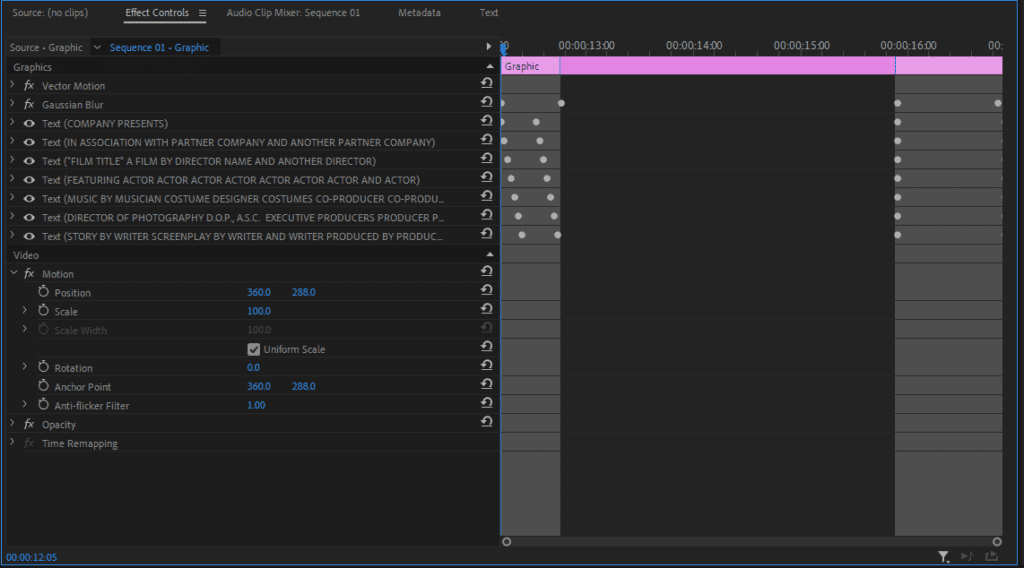
Task: Reset the COMPANY PRESENTS text layer
Action: pyautogui.click(x=487, y=121)
